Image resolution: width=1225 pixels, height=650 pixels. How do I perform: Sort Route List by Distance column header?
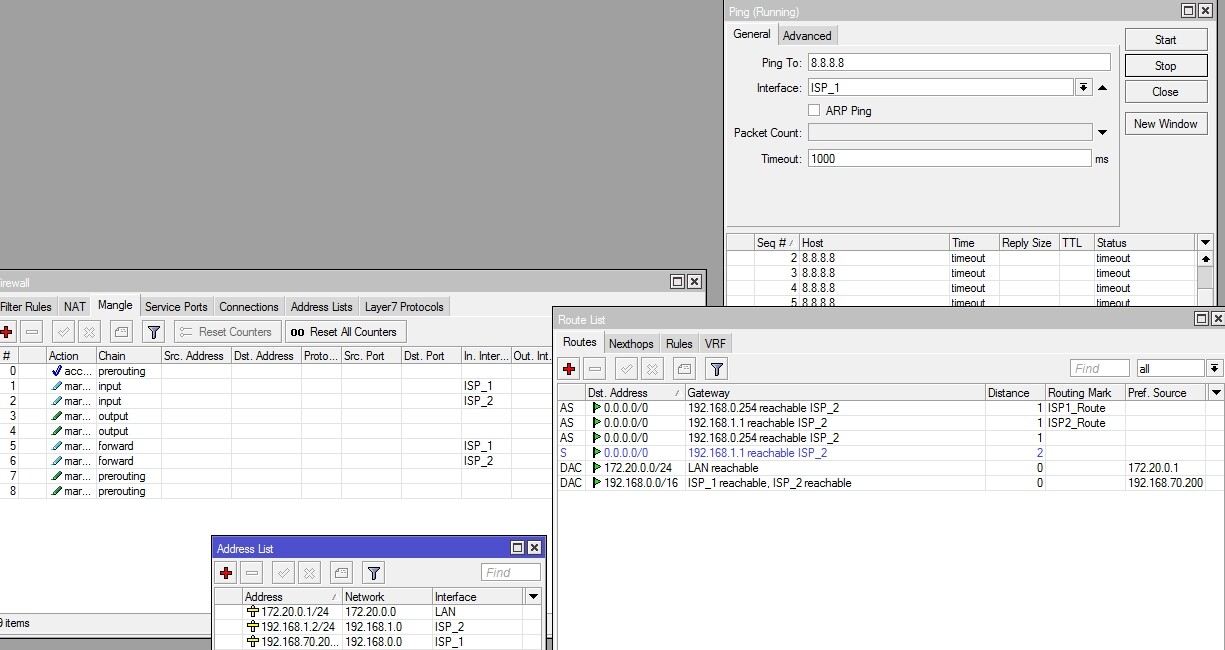[x=1015, y=393]
